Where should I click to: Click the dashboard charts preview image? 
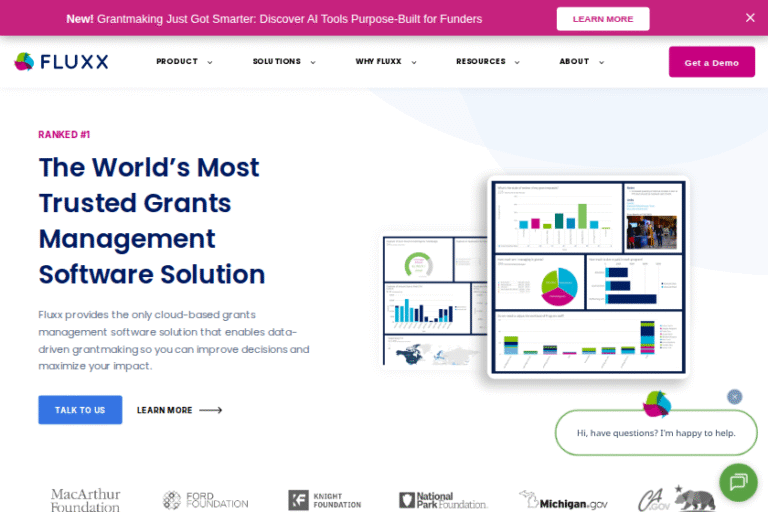click(x=536, y=277)
